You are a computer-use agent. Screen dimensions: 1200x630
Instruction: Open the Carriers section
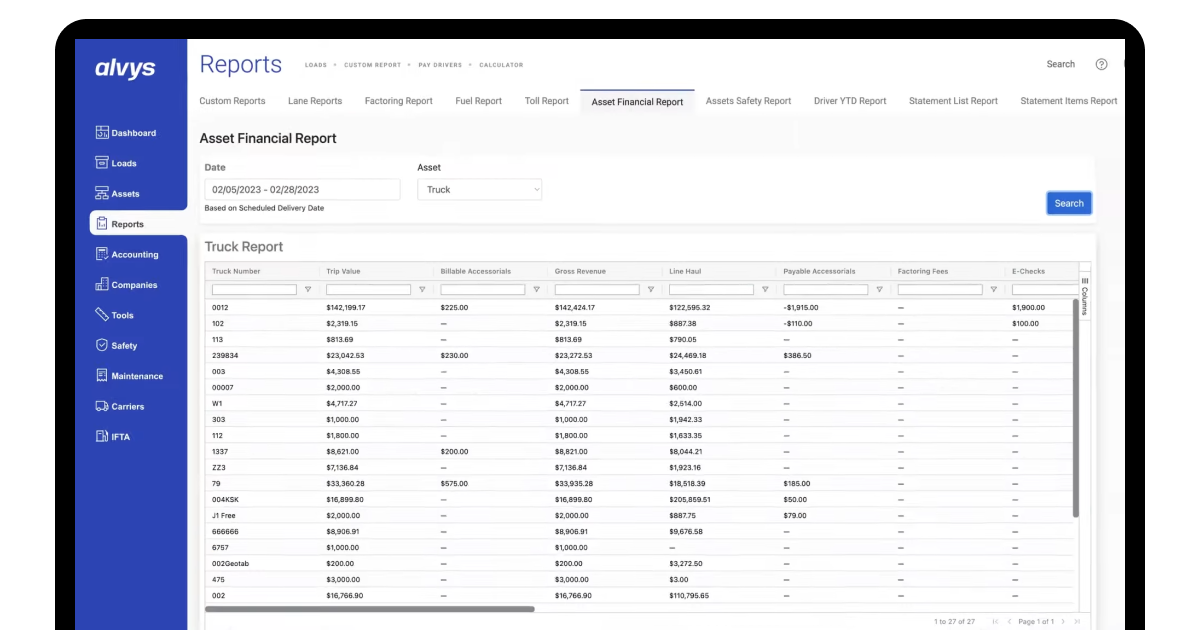pos(120,407)
